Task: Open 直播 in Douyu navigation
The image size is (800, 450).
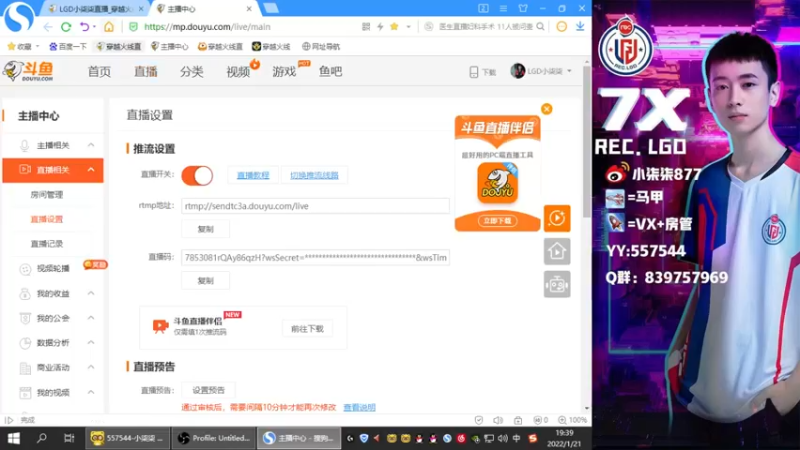Action: [145, 71]
